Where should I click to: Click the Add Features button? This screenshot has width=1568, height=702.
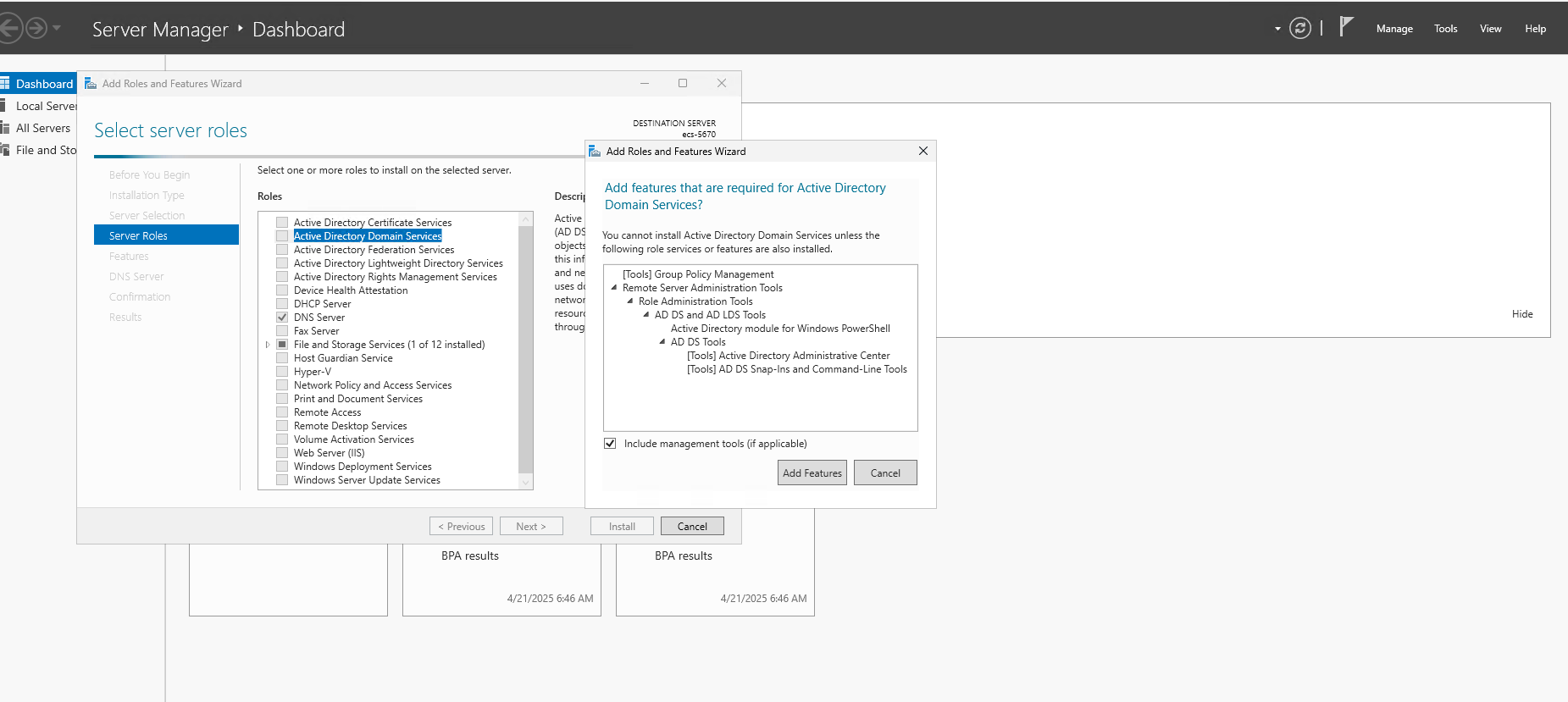tap(812, 473)
